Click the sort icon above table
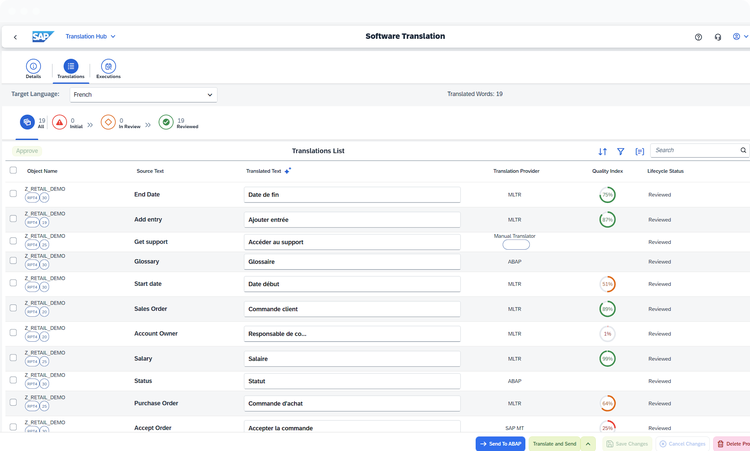This screenshot has height=451, width=750. click(x=603, y=152)
